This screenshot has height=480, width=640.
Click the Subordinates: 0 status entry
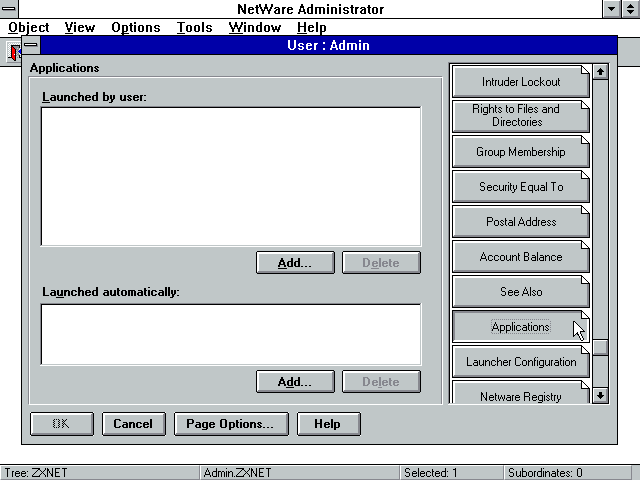[x=545, y=473]
